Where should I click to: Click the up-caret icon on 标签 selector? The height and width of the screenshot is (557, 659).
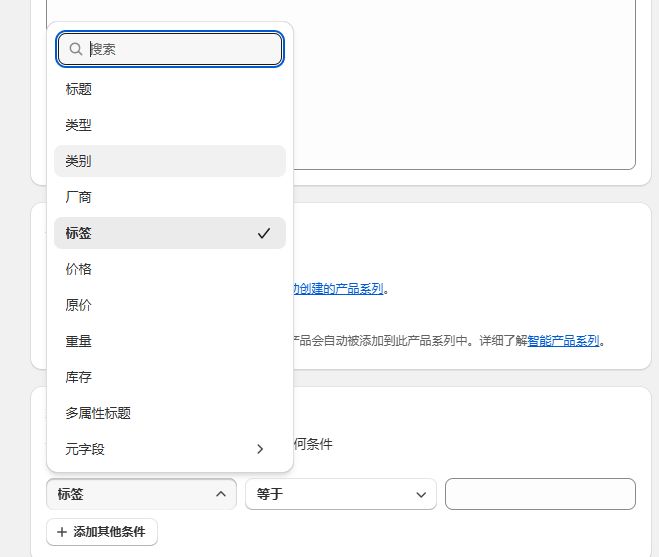pos(221,494)
